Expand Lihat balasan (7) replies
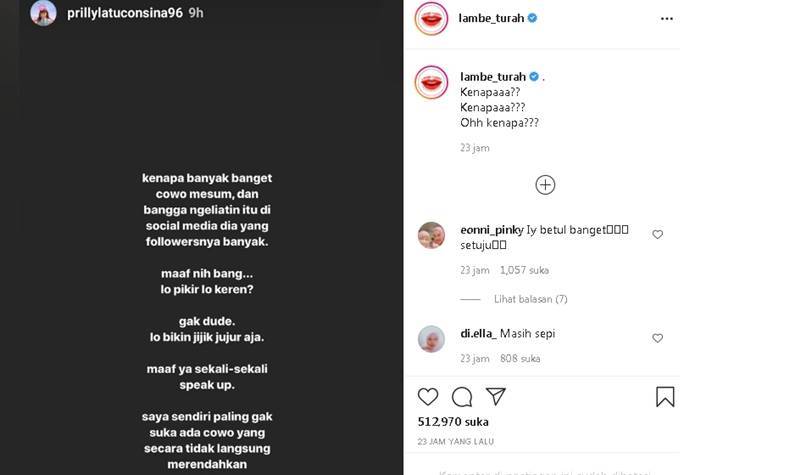800x475 pixels. 530,299
